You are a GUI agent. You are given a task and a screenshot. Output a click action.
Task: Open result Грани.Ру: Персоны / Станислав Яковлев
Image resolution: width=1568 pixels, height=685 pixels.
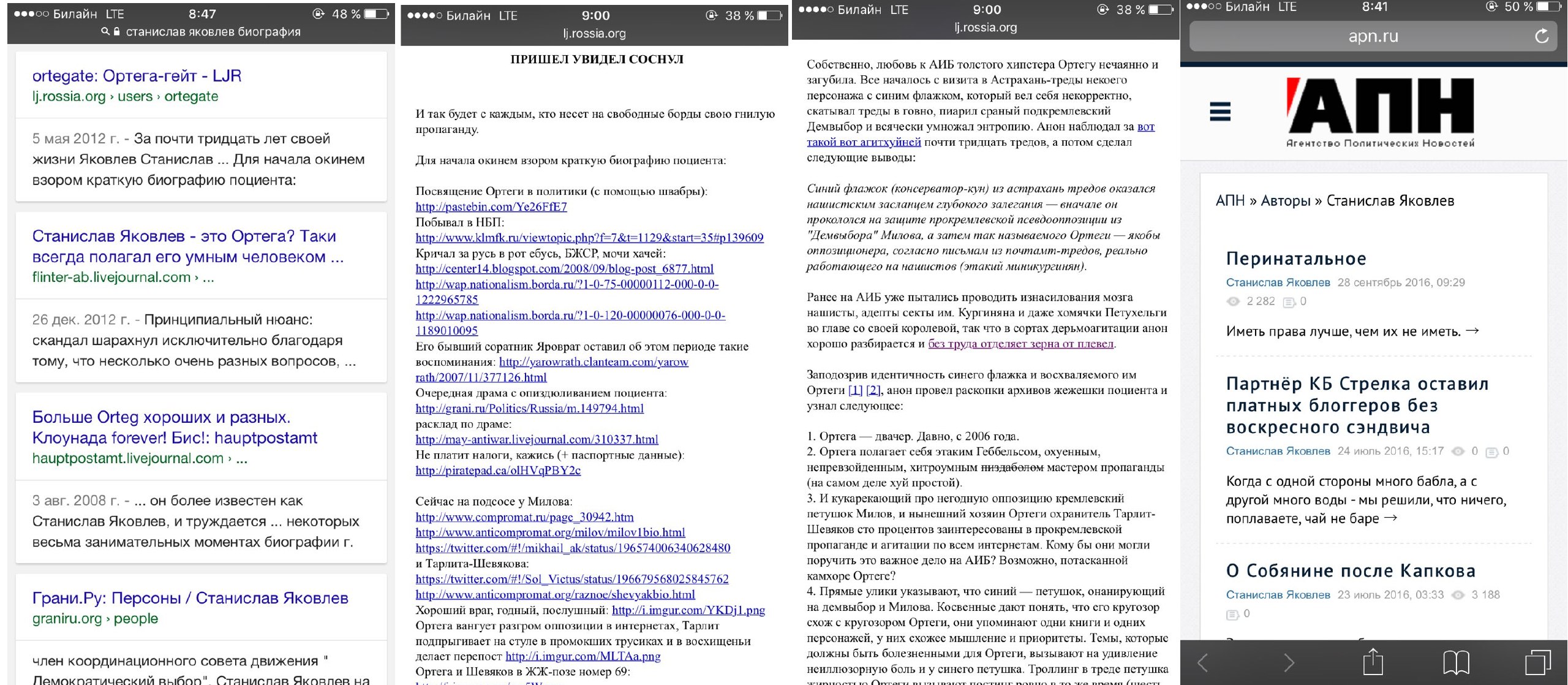[190, 598]
